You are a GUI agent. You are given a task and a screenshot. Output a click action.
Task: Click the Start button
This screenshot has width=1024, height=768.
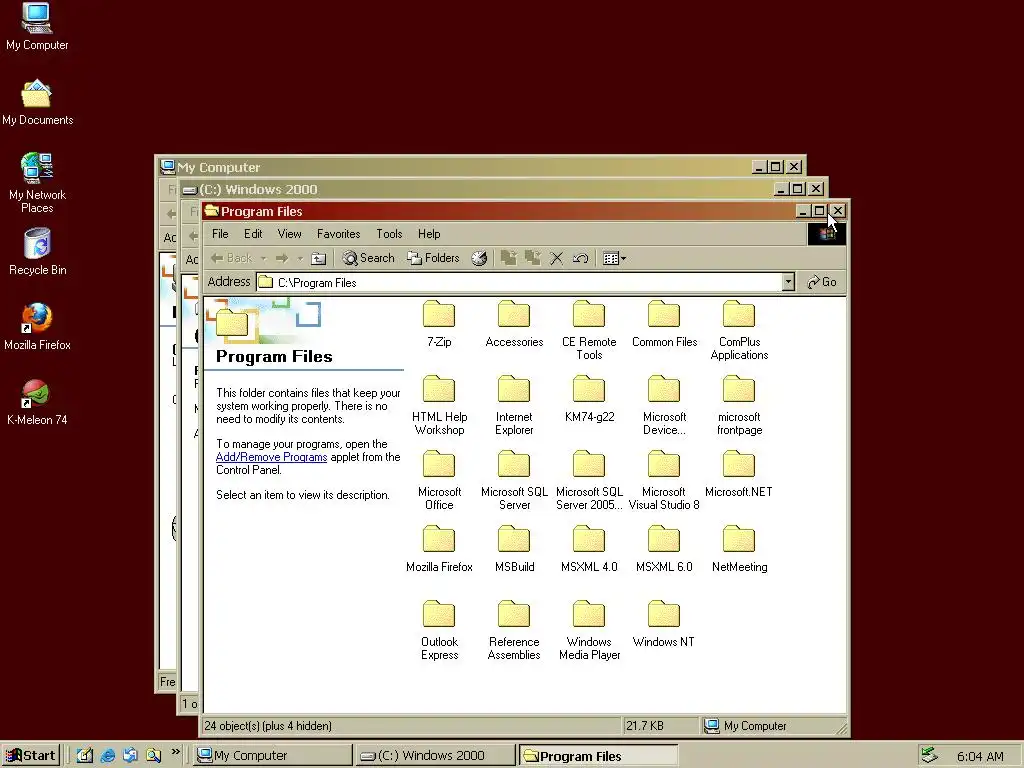31,756
